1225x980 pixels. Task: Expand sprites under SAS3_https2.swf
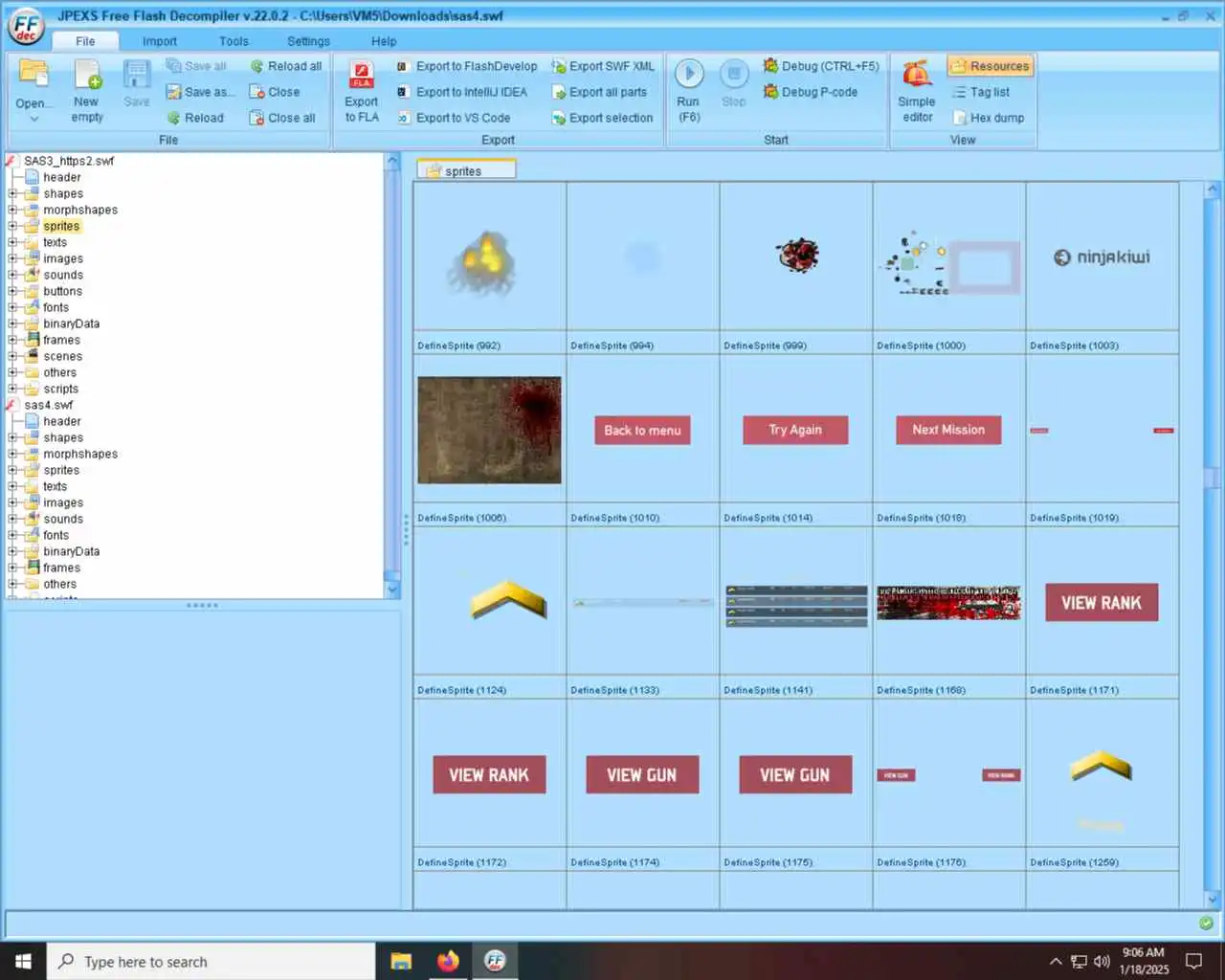(12, 226)
